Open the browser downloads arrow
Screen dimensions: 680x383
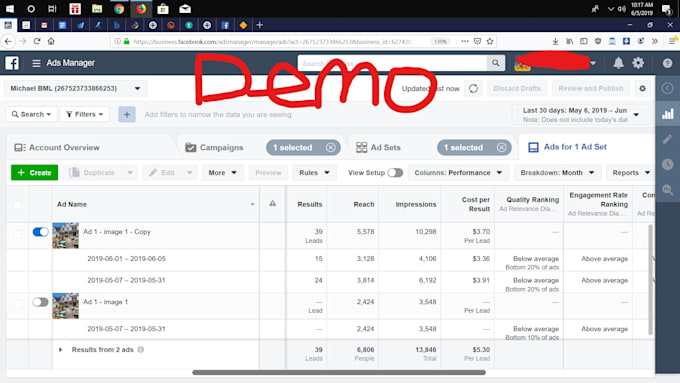555,41
